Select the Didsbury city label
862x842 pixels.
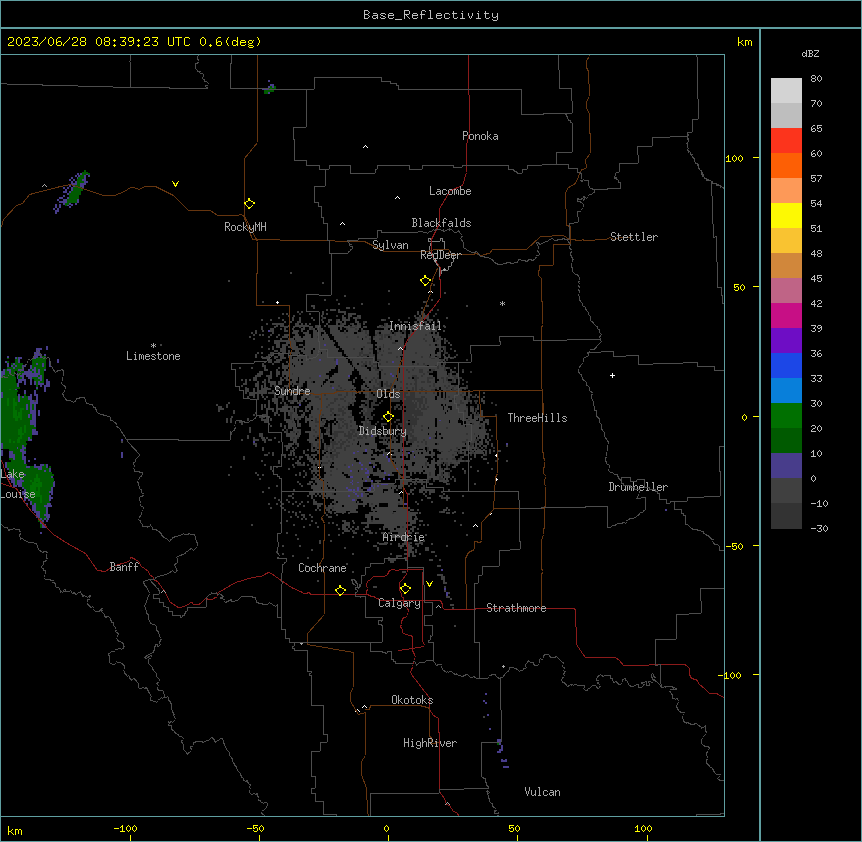(x=382, y=431)
